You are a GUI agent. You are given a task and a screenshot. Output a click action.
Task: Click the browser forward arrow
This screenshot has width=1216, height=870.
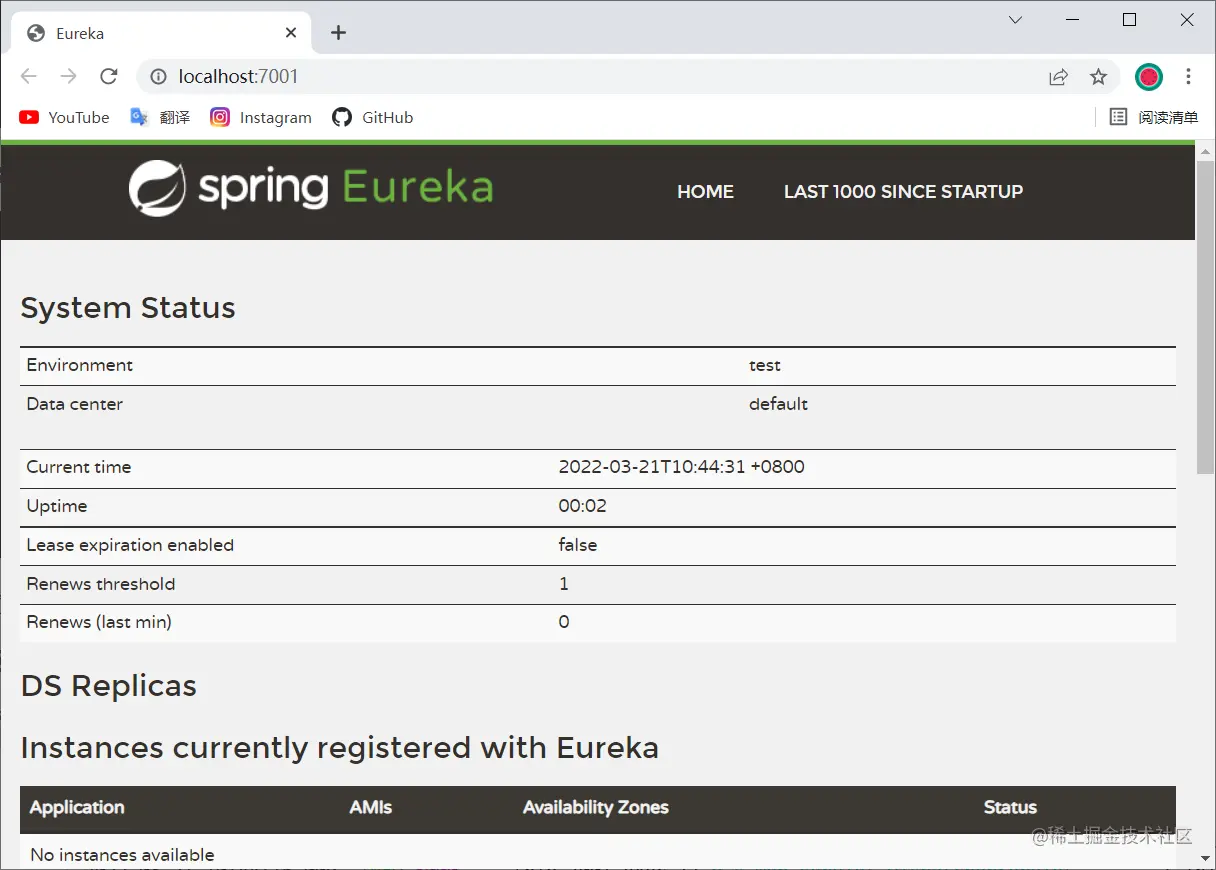[x=68, y=77]
